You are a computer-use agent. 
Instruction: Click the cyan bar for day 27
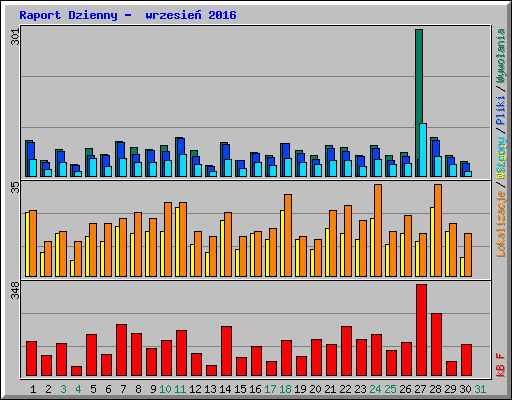[423, 150]
